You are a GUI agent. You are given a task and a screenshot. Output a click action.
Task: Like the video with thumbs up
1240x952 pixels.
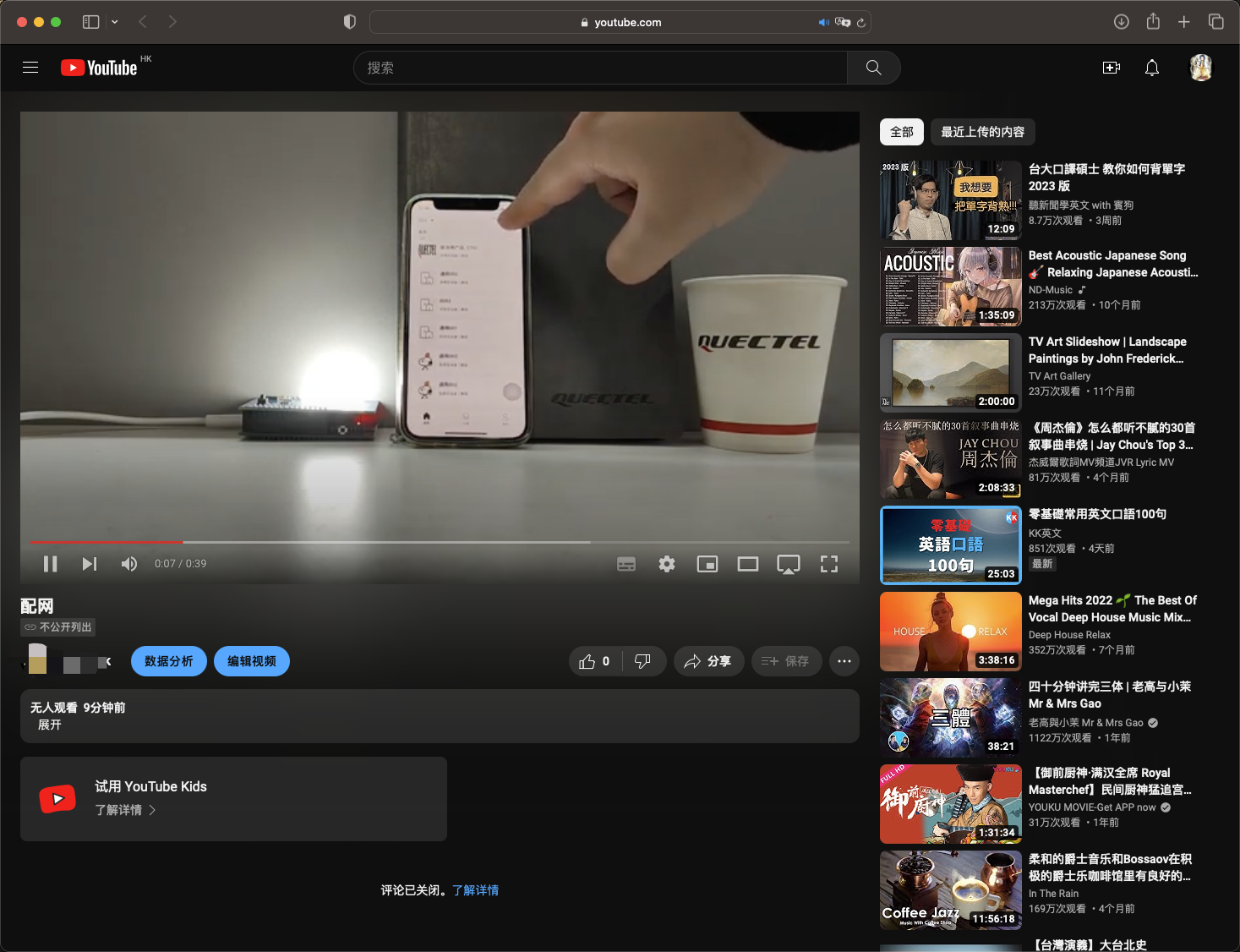pyautogui.click(x=595, y=661)
